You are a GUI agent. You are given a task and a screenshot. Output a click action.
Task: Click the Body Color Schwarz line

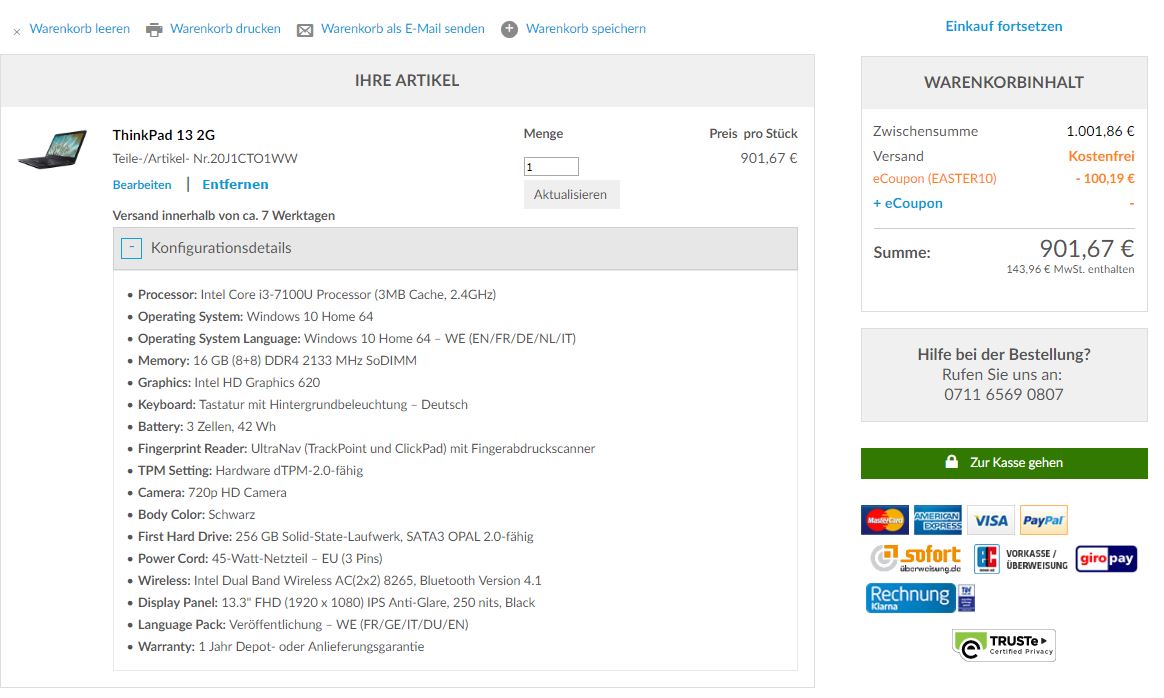(x=196, y=514)
